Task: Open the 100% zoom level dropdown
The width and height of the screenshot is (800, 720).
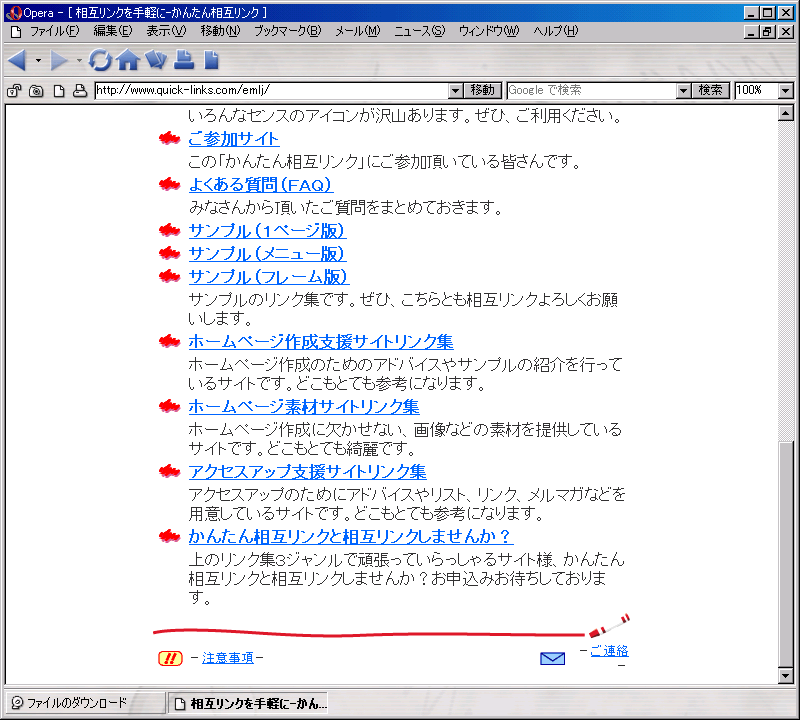Action: 786,91
